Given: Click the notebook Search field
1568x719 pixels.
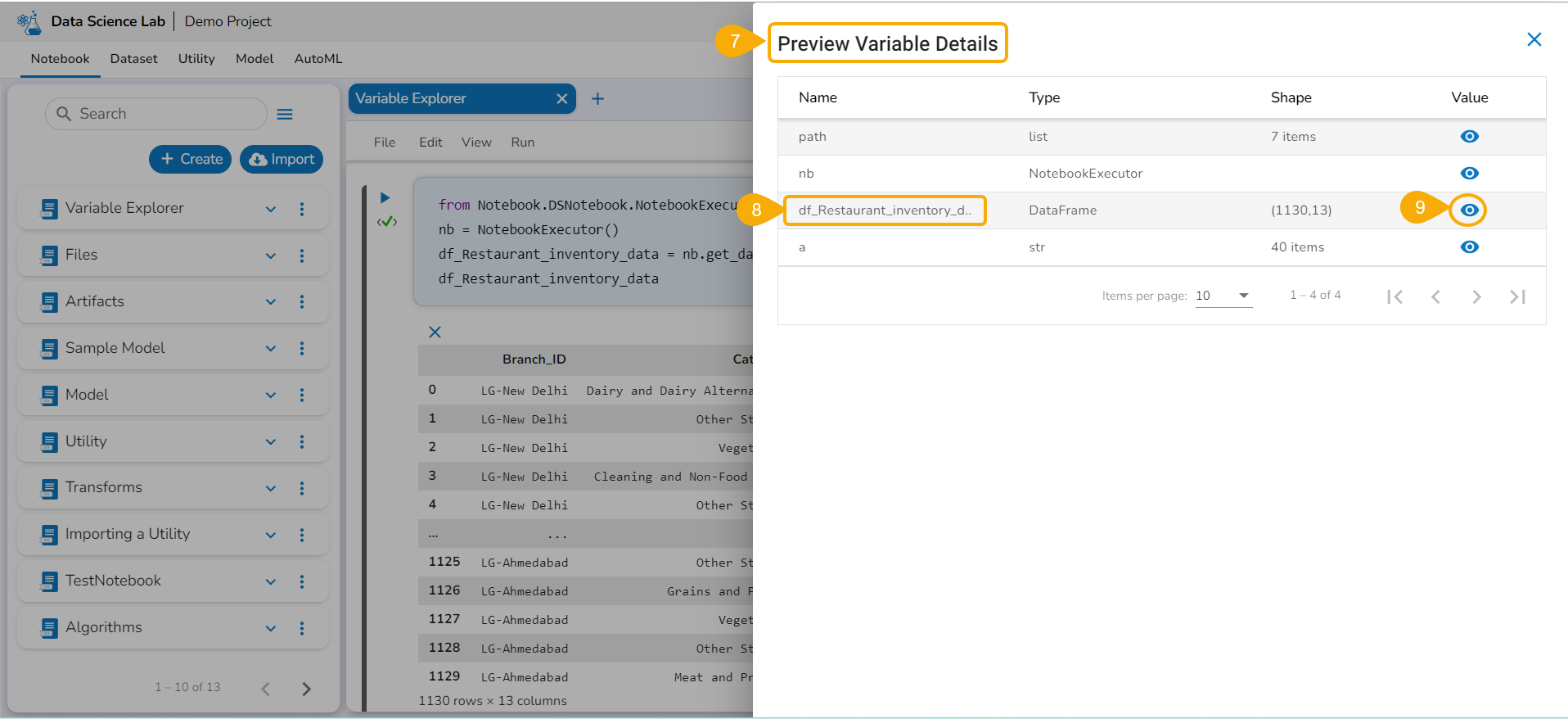Looking at the screenshot, I should pos(164,114).
